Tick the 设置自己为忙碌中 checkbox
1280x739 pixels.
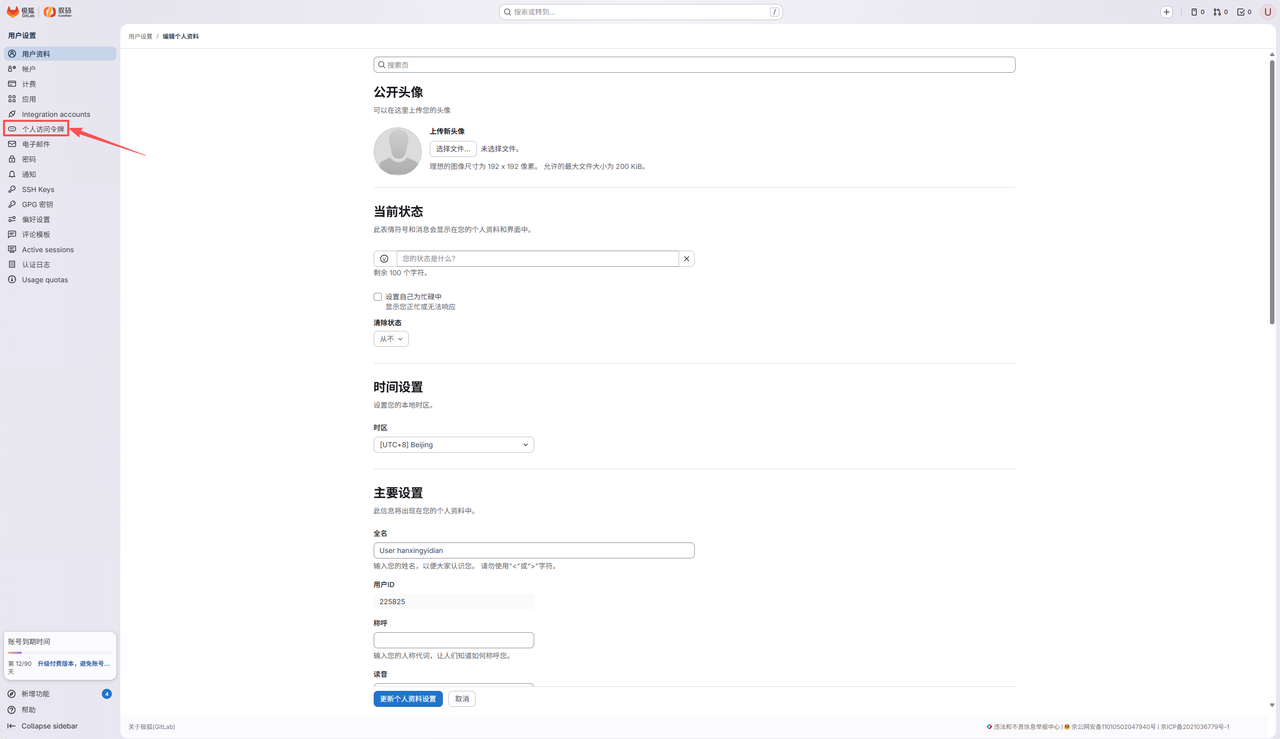(378, 297)
